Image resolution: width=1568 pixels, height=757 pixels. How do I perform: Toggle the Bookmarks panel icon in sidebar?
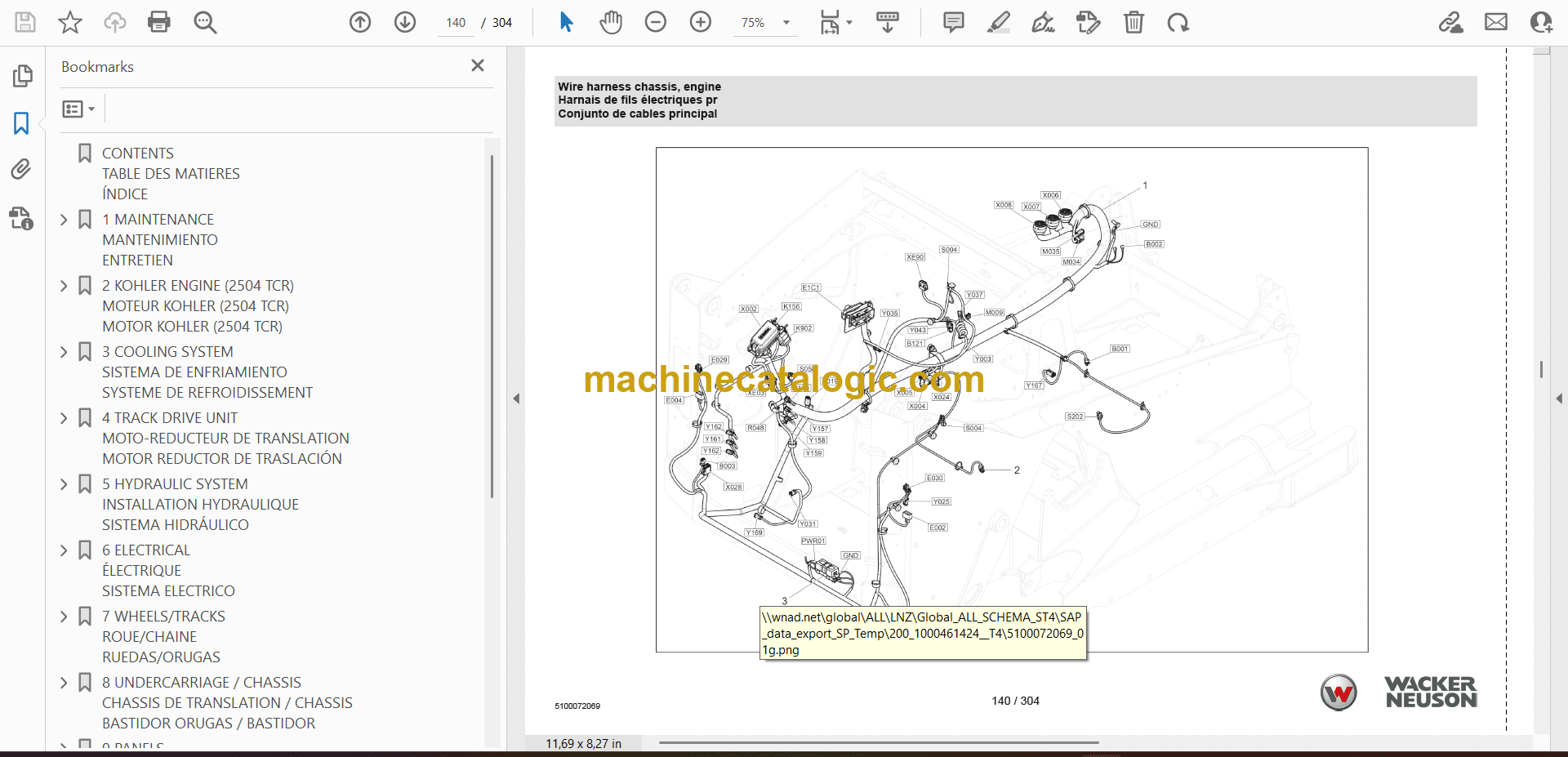click(22, 123)
